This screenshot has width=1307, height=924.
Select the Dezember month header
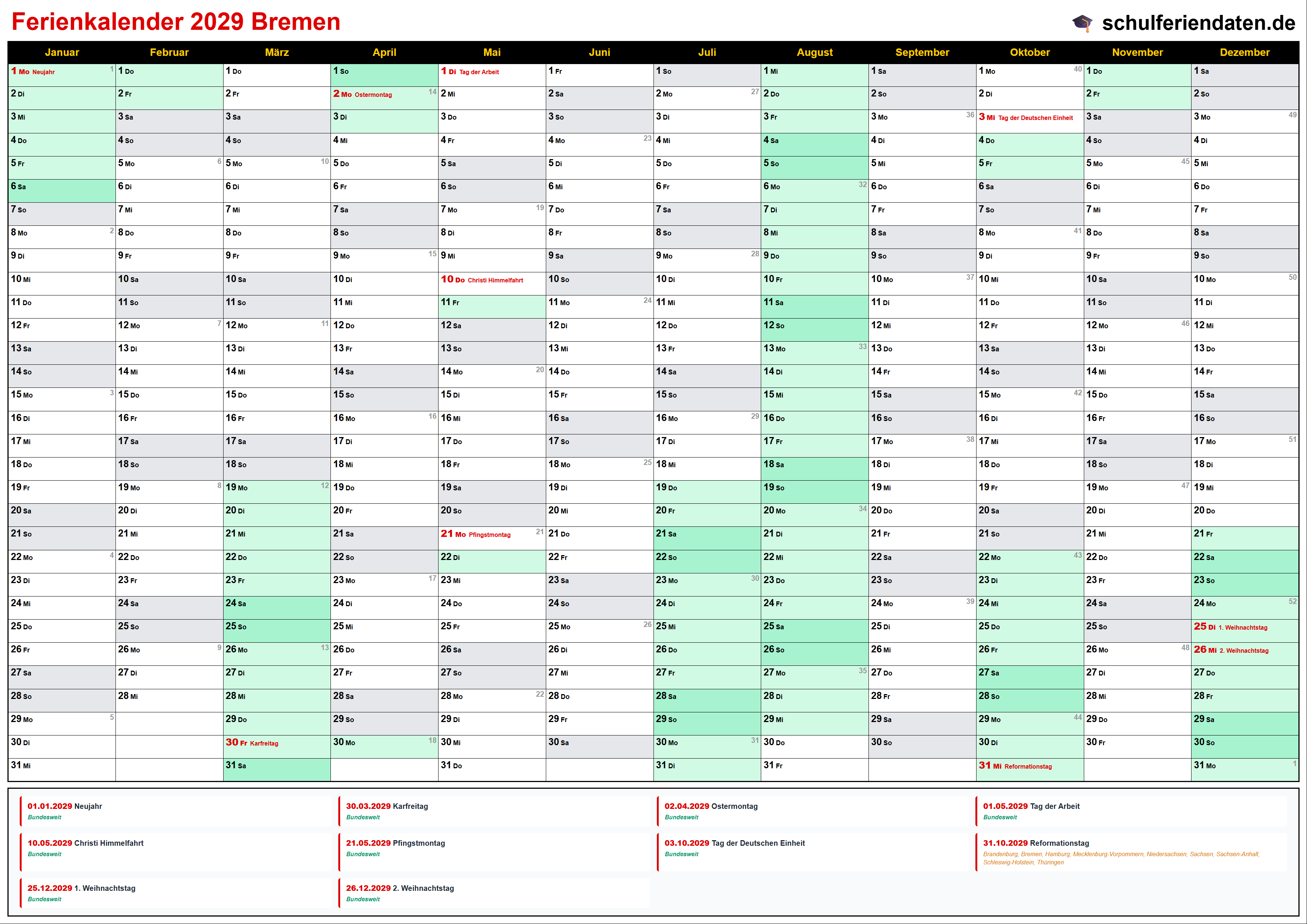coord(1244,53)
